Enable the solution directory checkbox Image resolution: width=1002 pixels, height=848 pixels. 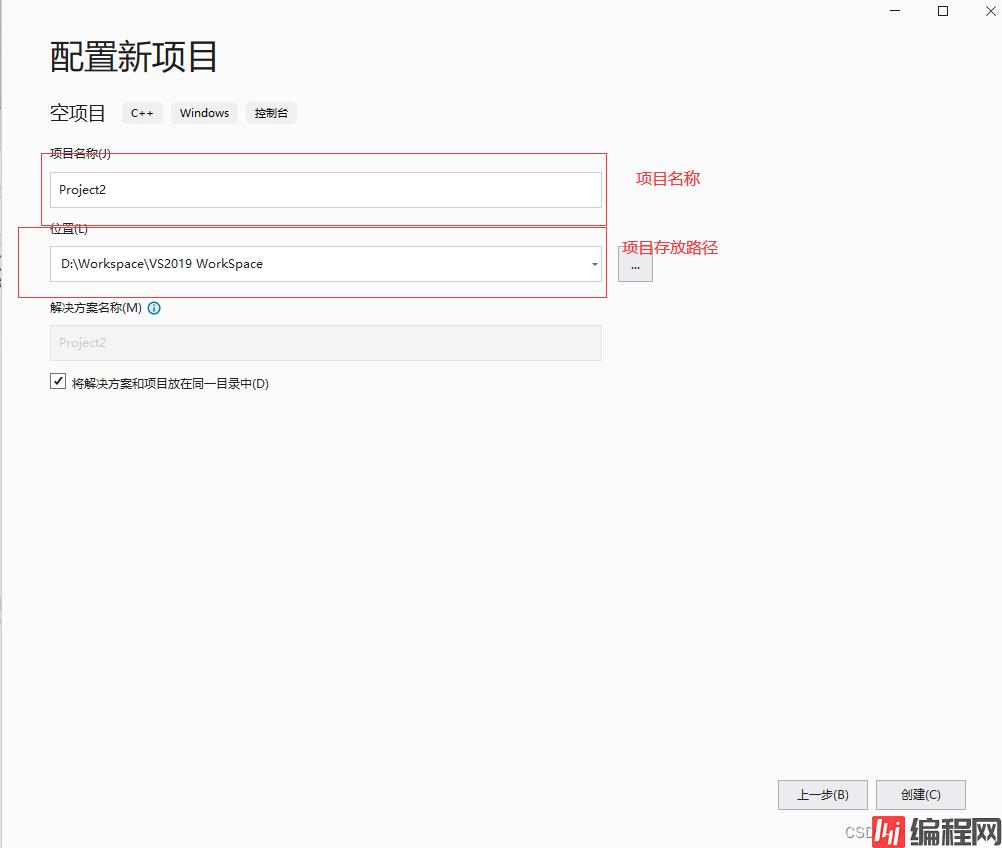click(57, 380)
